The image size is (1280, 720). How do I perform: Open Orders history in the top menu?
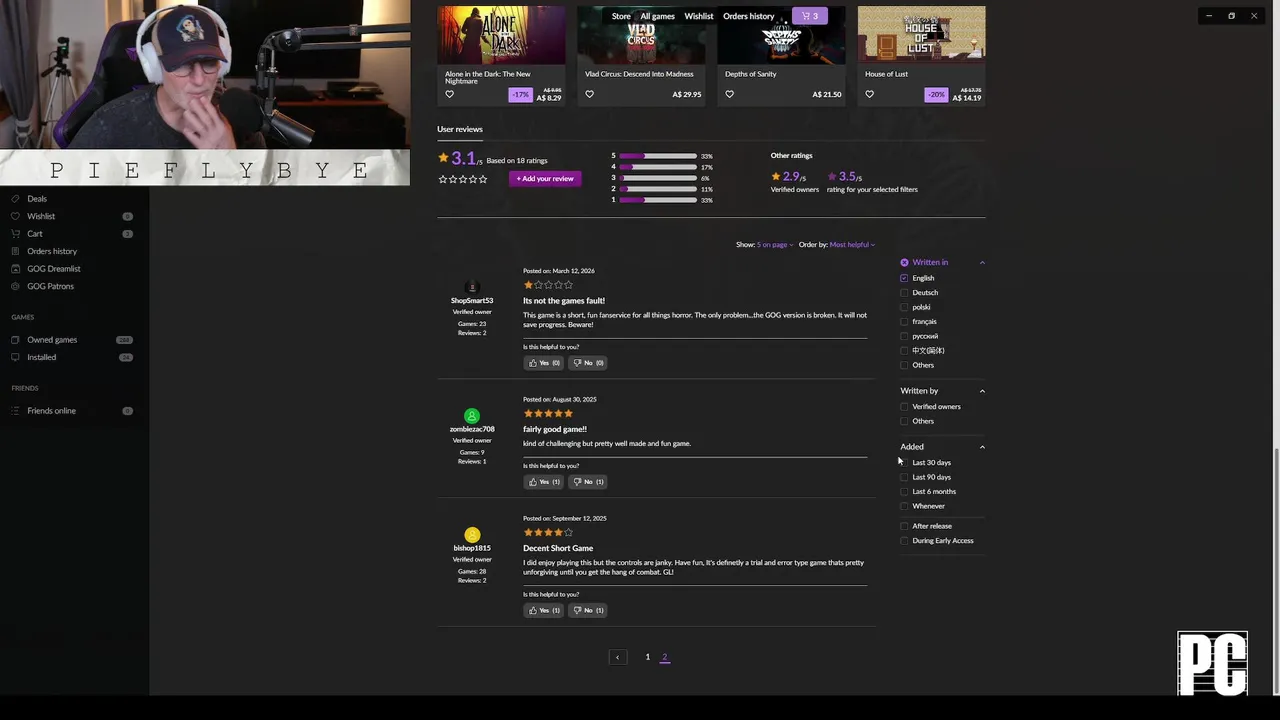click(748, 16)
